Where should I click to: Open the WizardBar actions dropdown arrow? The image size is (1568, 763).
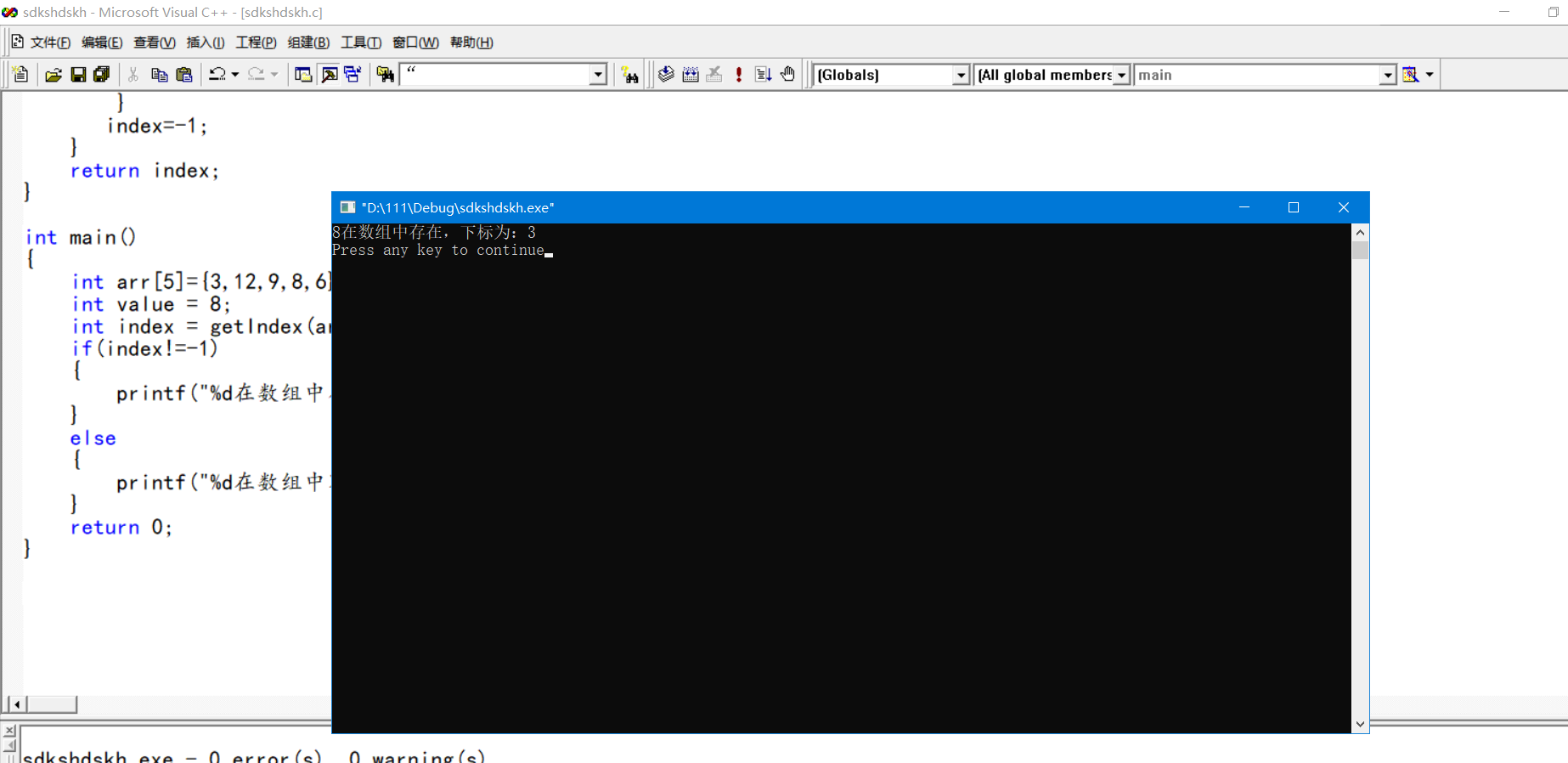click(1430, 75)
